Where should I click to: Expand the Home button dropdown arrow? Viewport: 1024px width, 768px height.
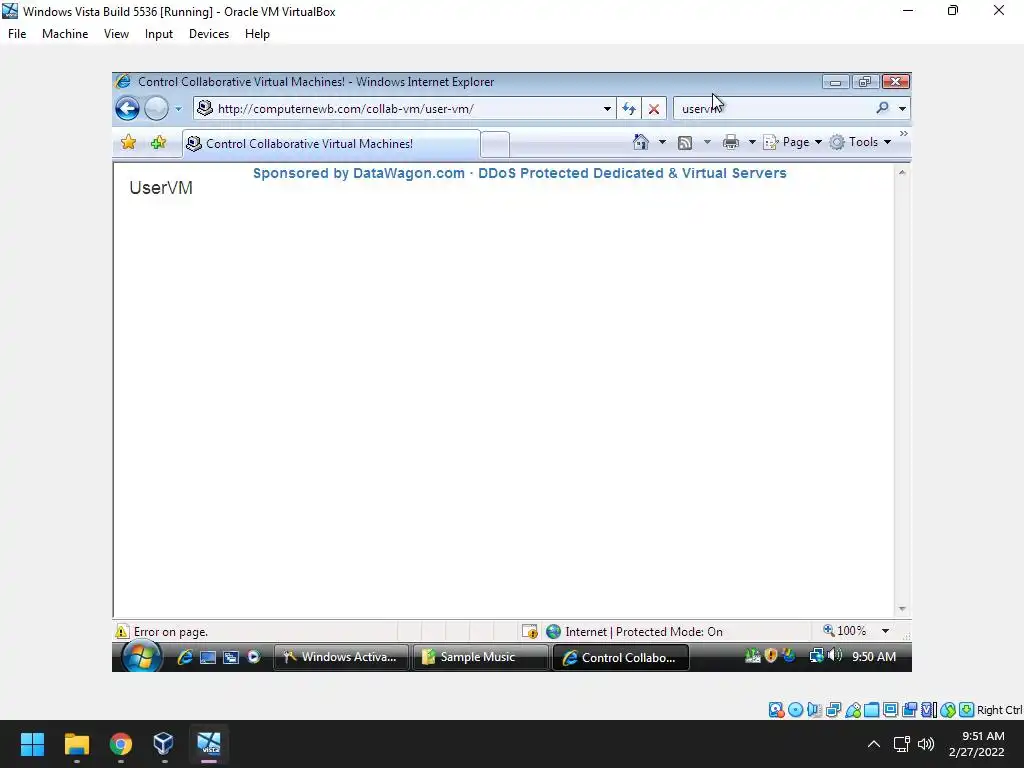tap(662, 142)
